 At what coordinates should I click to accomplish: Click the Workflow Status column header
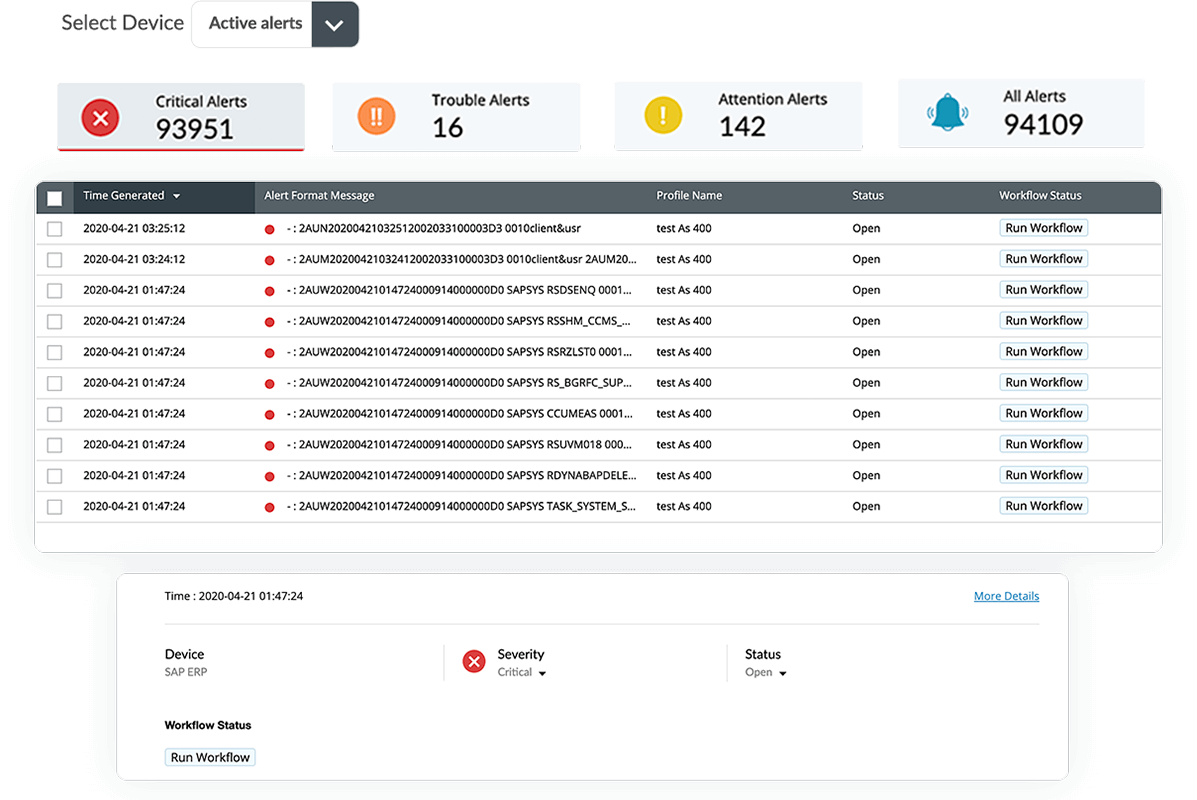1040,195
